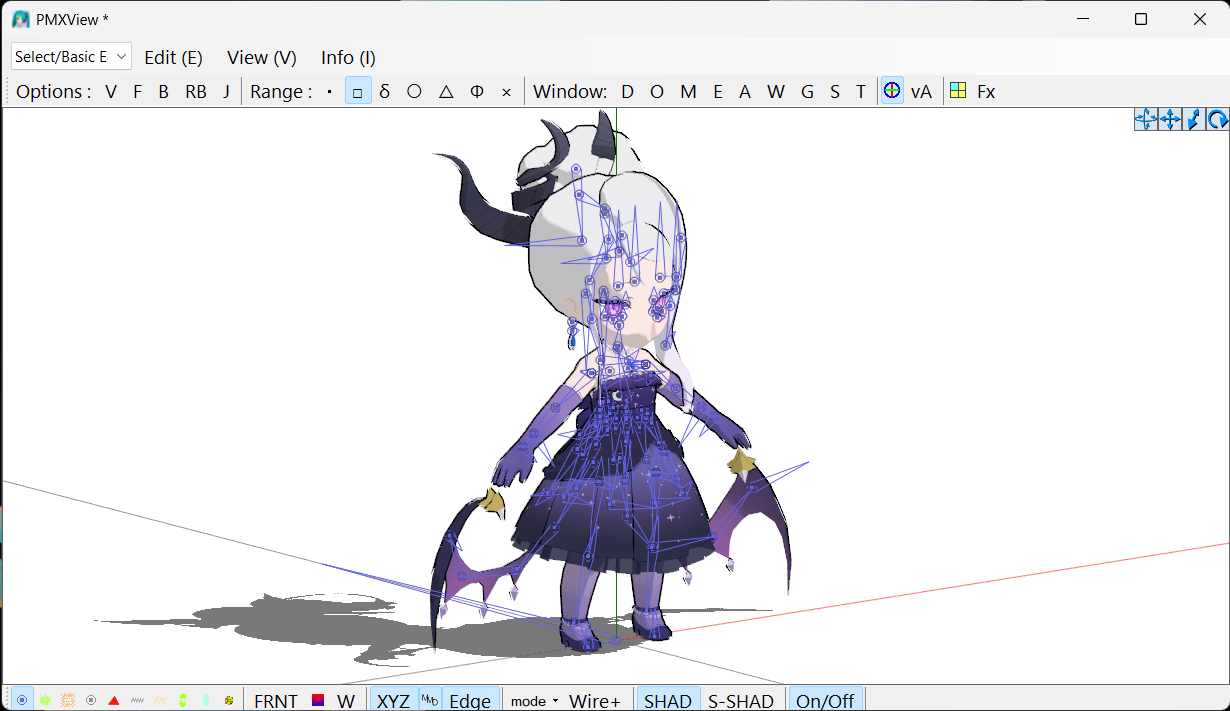The width and height of the screenshot is (1230, 711).
Task: Toggle Wire+ wireframe overlay
Action: [595, 701]
